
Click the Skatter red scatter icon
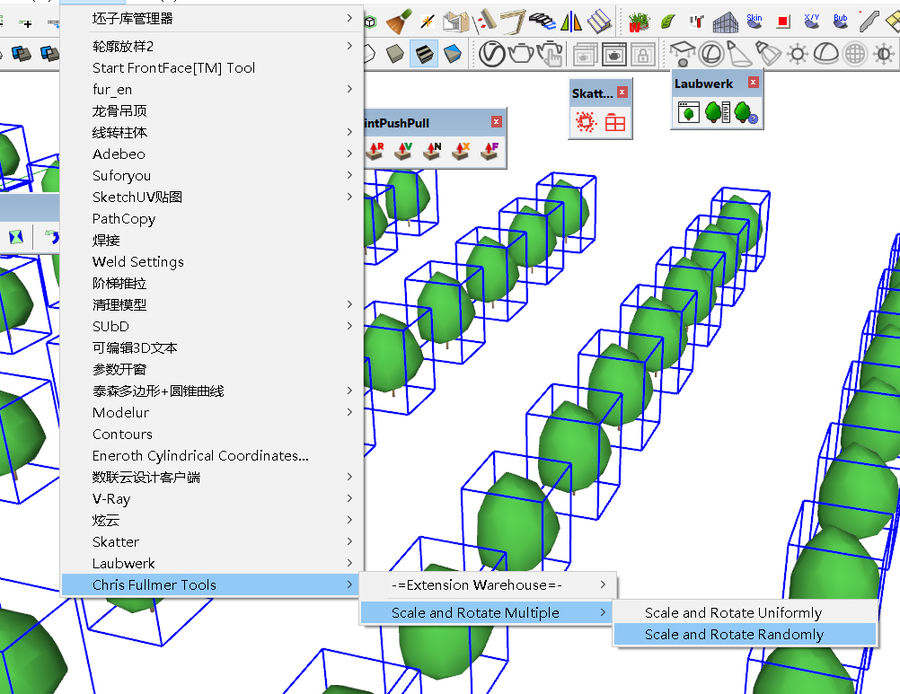586,122
